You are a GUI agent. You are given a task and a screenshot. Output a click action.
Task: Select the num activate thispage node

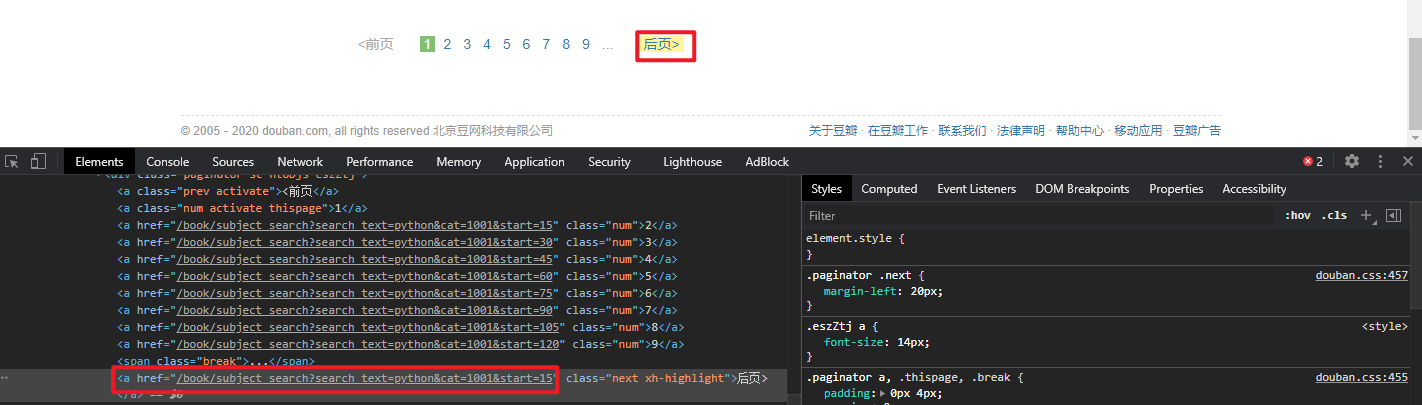[243, 208]
